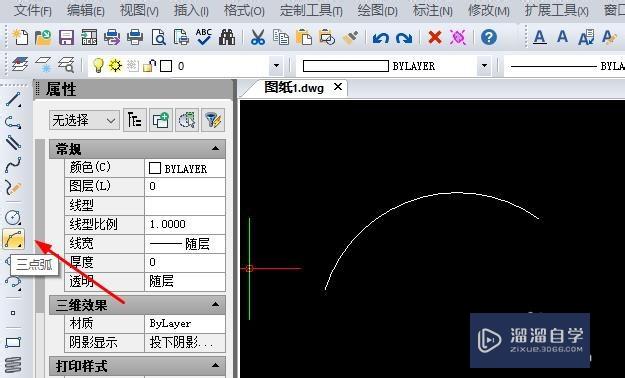Open the 格式(O) menu
This screenshot has height=378, width=625.
(244, 10)
